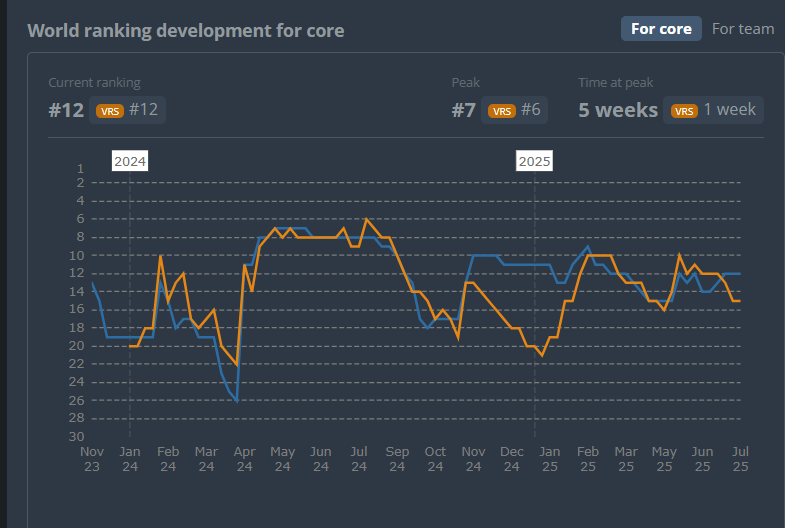Image resolution: width=785 pixels, height=528 pixels.
Task: Click the VRS badge next to peak #6
Action: (502, 111)
